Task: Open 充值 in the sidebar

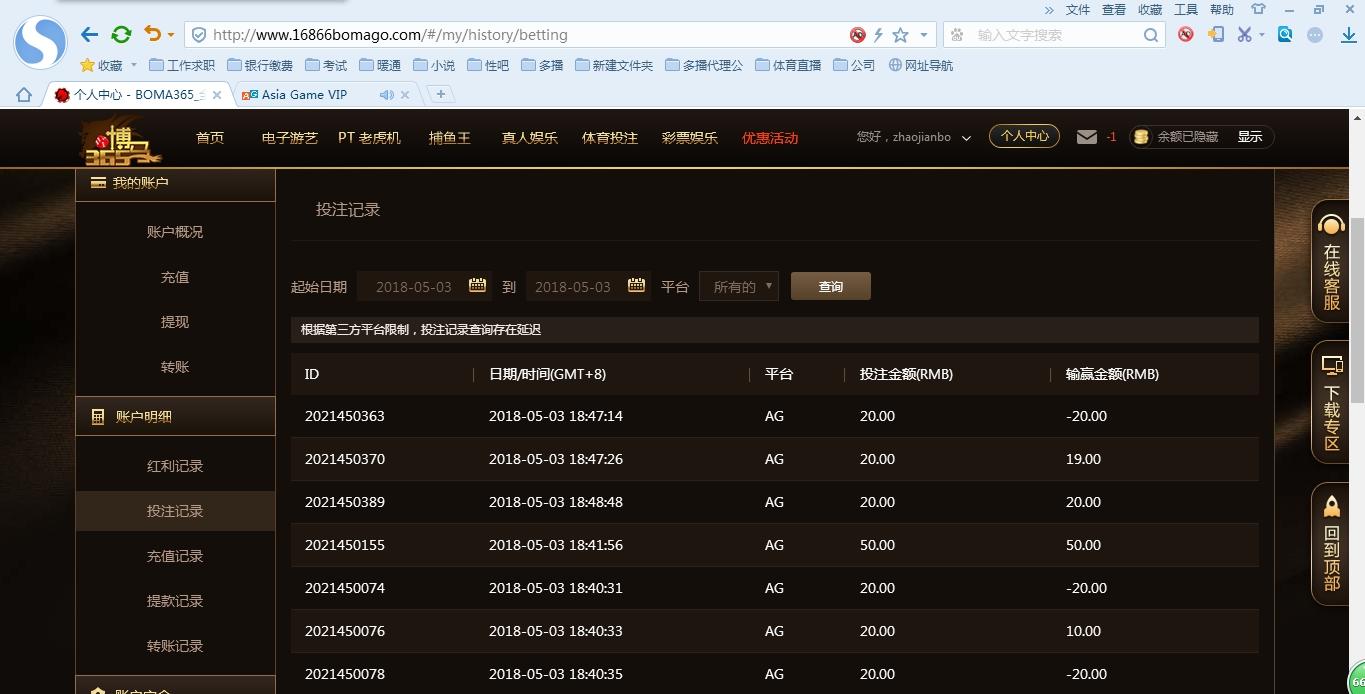Action: click(x=175, y=277)
